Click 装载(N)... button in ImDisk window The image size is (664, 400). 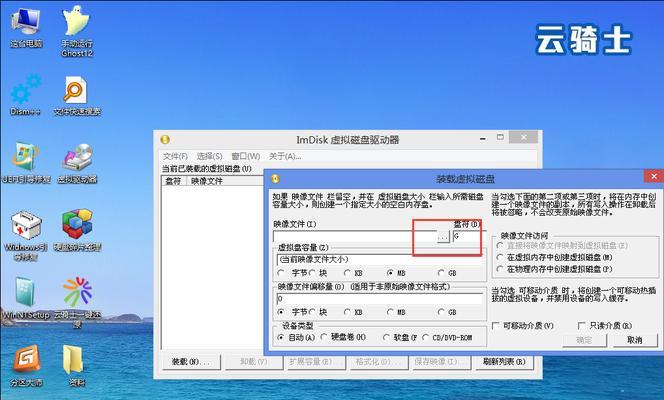[191, 362]
